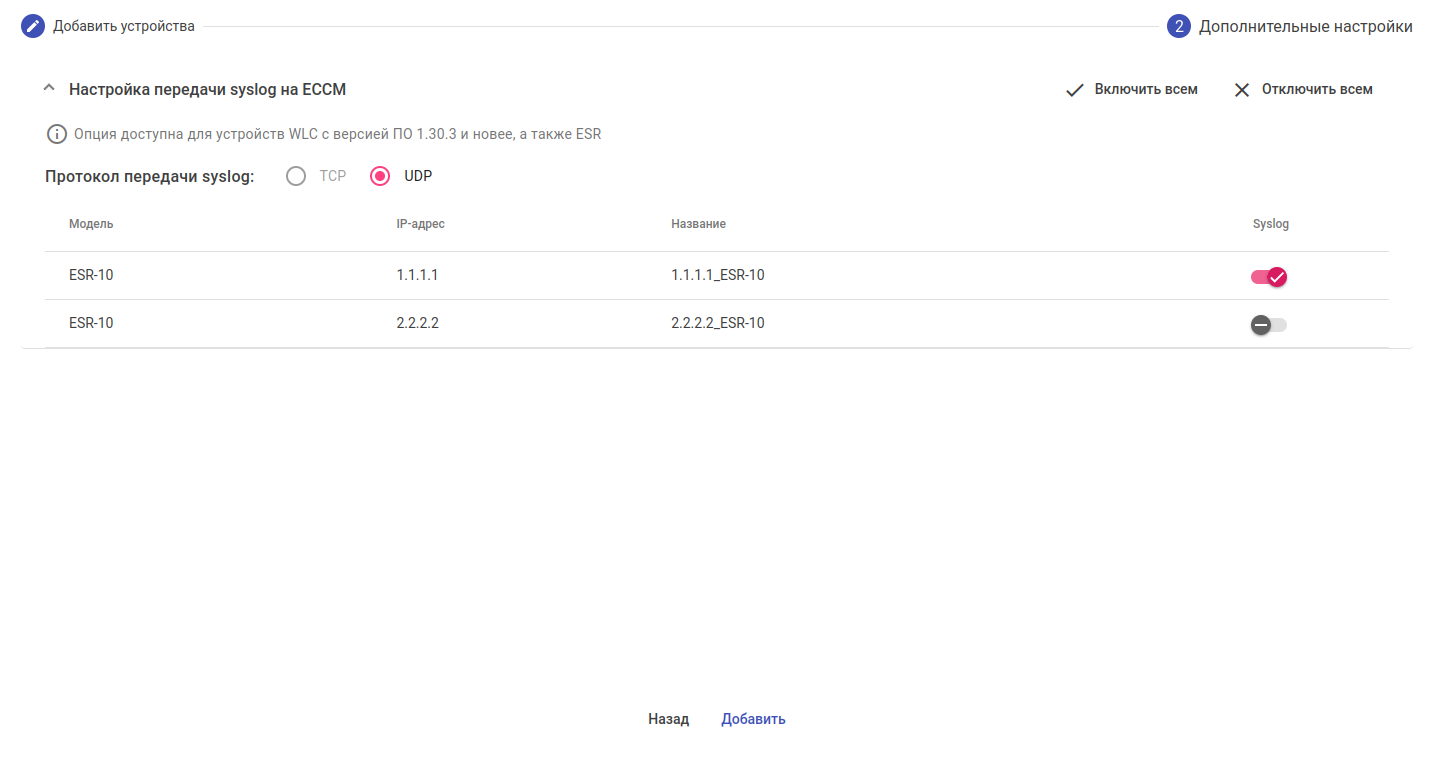Click Включить всем to enable all
Image resolution: width=1430 pixels, height=761 pixels.
(1146, 89)
